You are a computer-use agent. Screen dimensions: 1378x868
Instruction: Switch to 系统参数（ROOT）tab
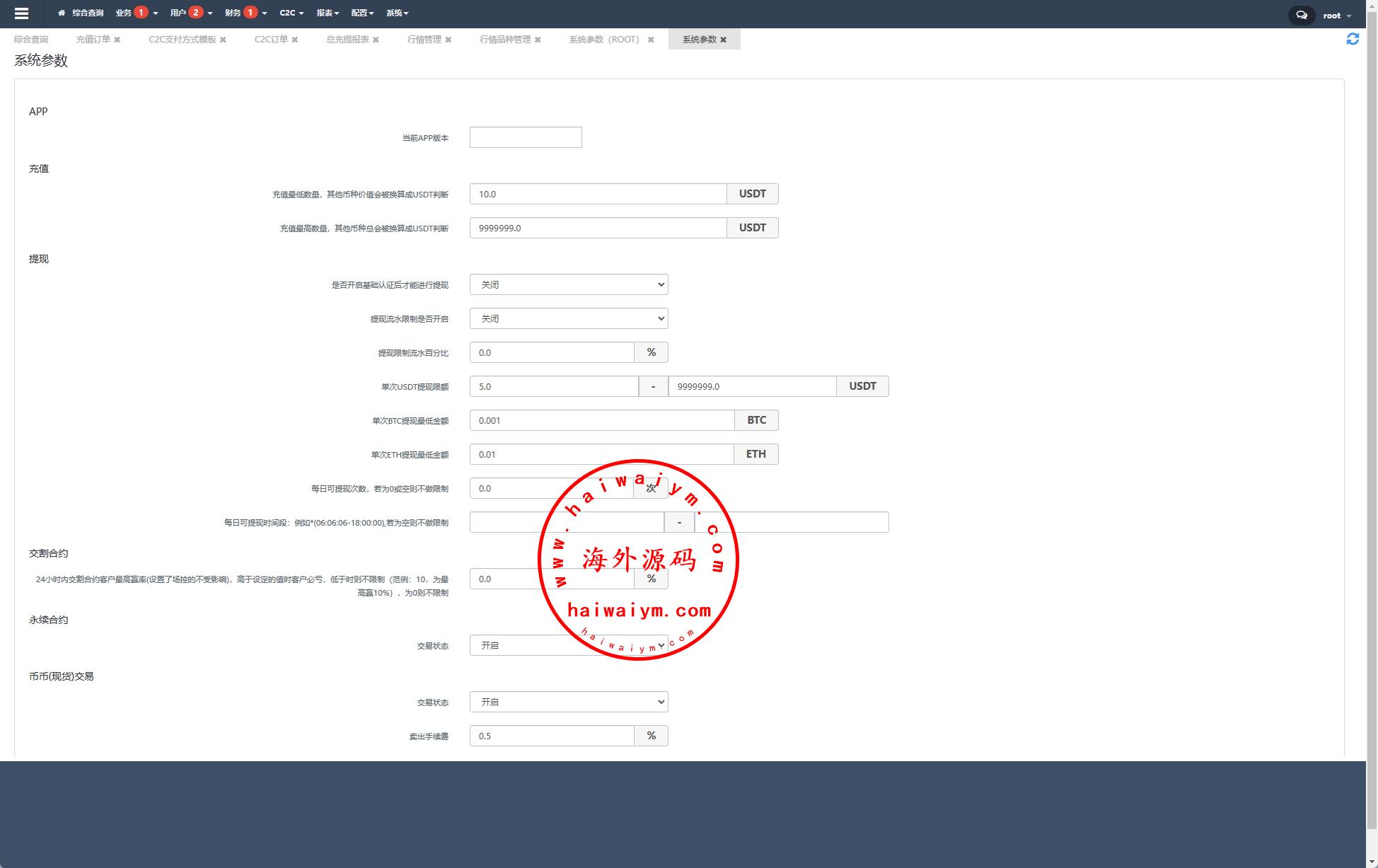(604, 40)
